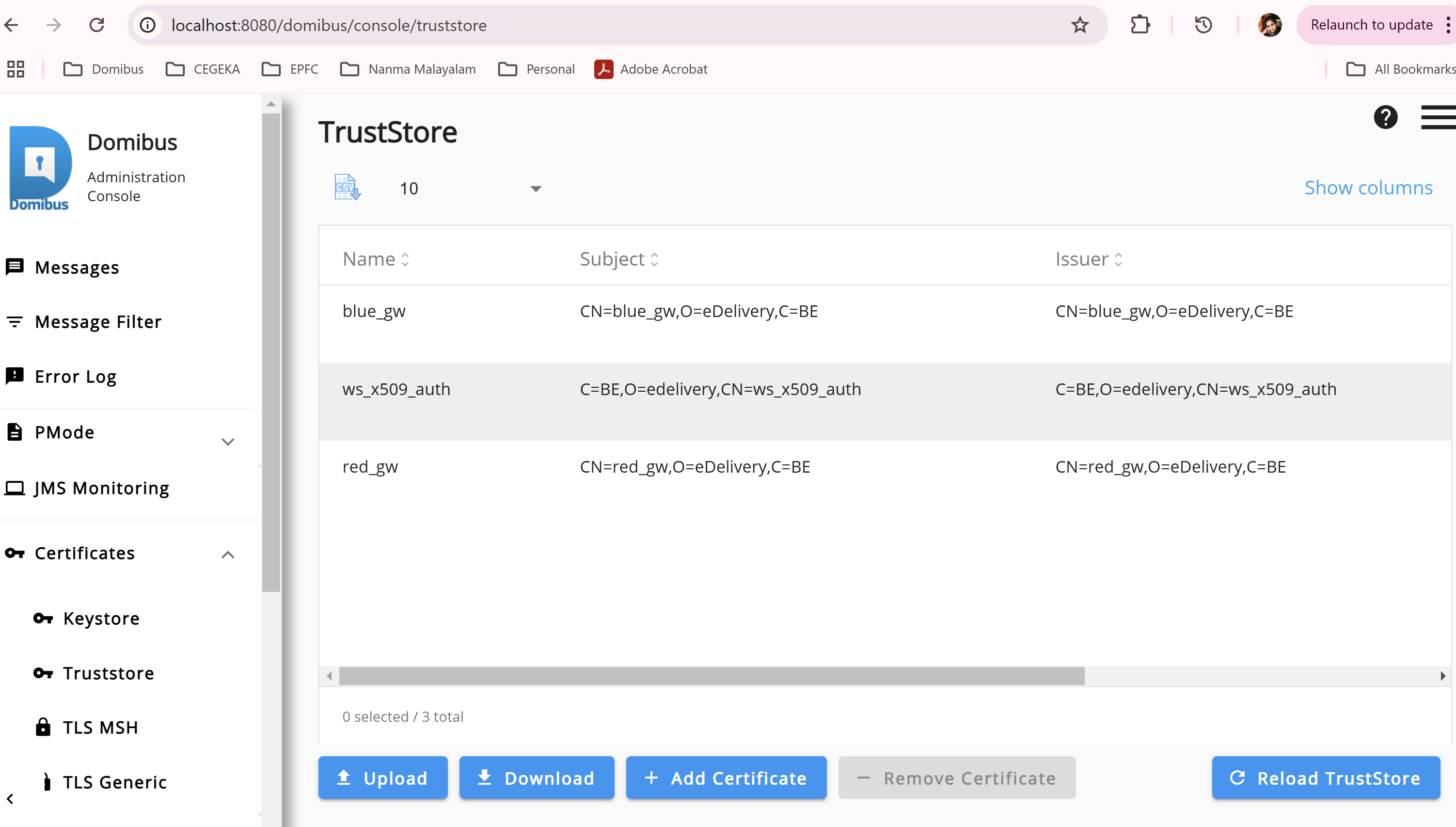
Task: Open the help question mark icon
Action: click(1385, 118)
